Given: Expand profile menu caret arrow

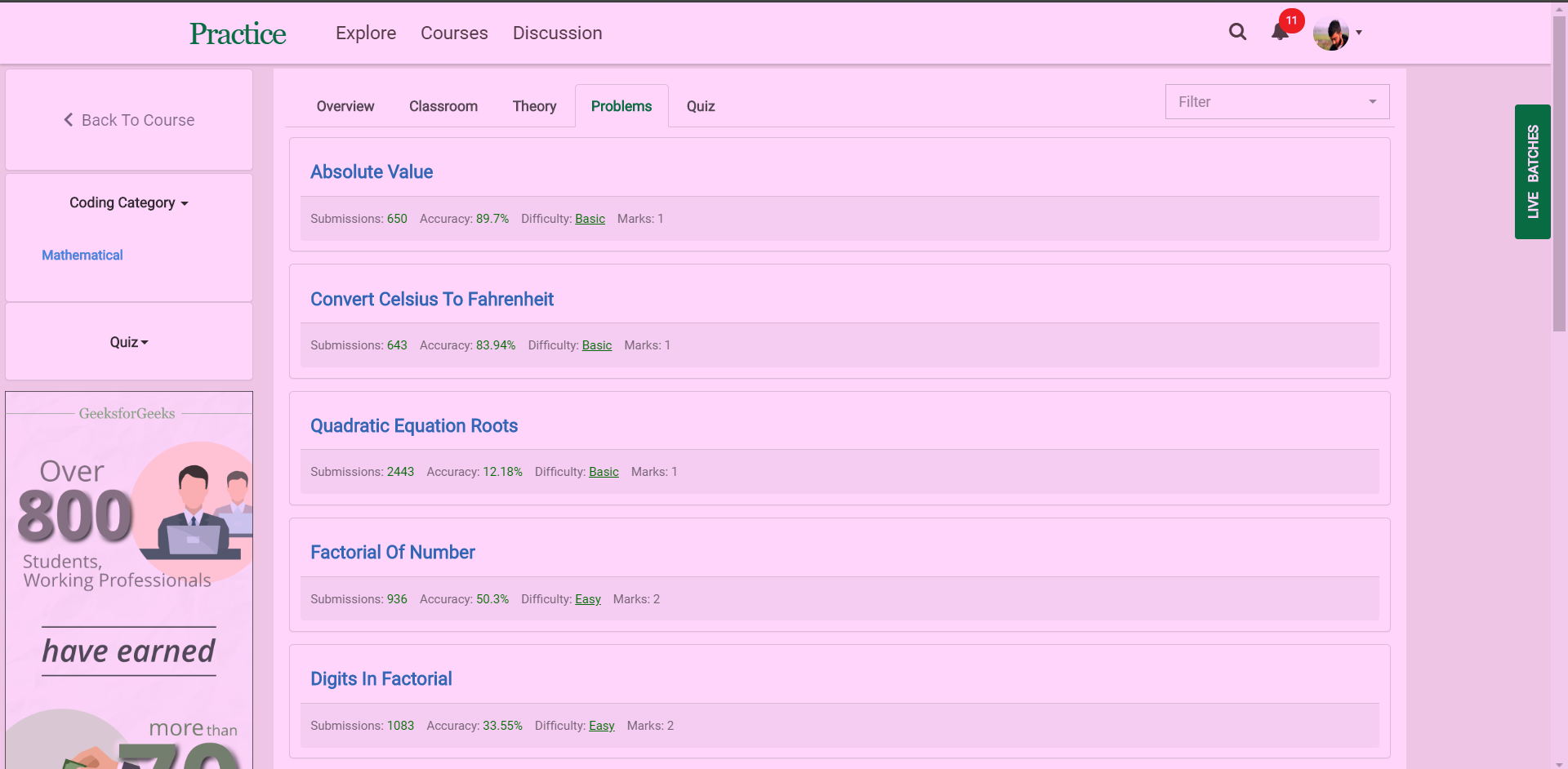Looking at the screenshot, I should tap(1359, 33).
